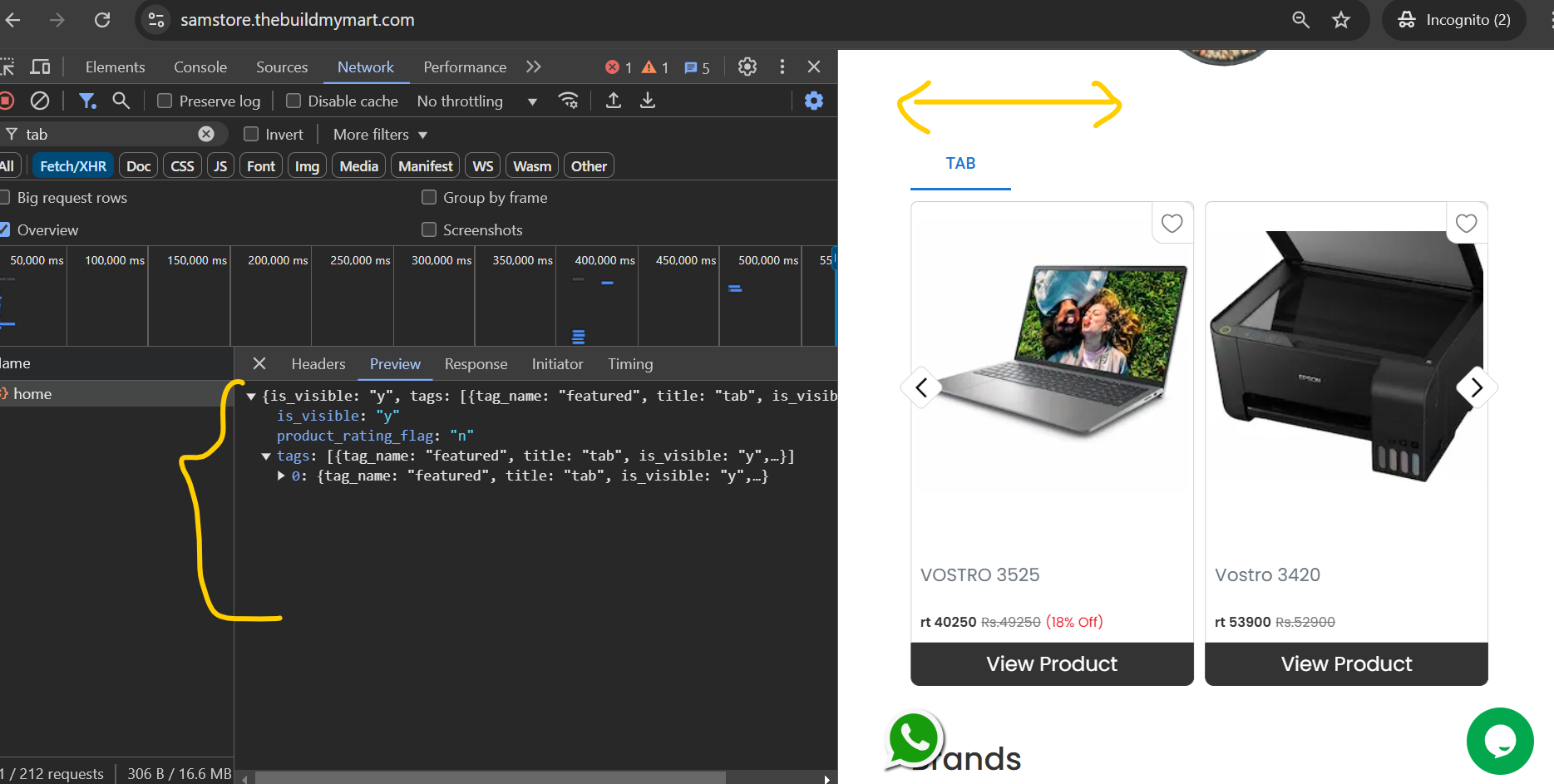Select the Doc request type filter
This screenshot has height=784, width=1554.
(x=138, y=166)
